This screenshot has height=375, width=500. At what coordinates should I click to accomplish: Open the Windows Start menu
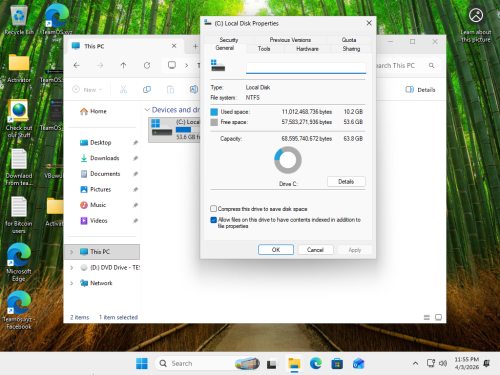(x=142, y=363)
